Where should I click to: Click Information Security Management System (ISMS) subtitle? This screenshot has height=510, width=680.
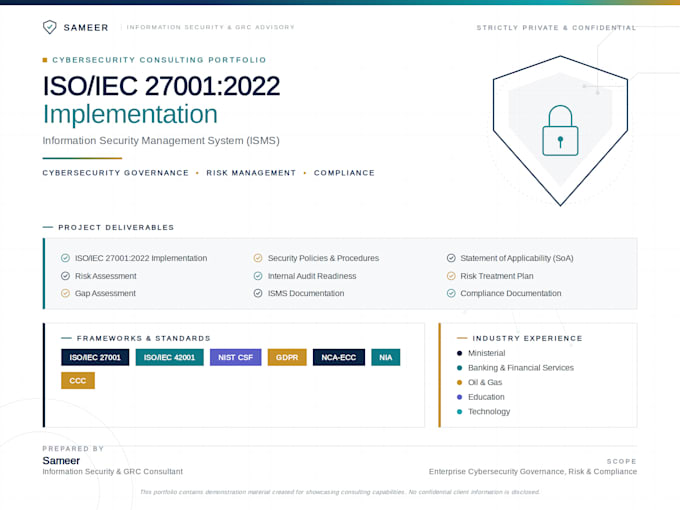(x=161, y=141)
